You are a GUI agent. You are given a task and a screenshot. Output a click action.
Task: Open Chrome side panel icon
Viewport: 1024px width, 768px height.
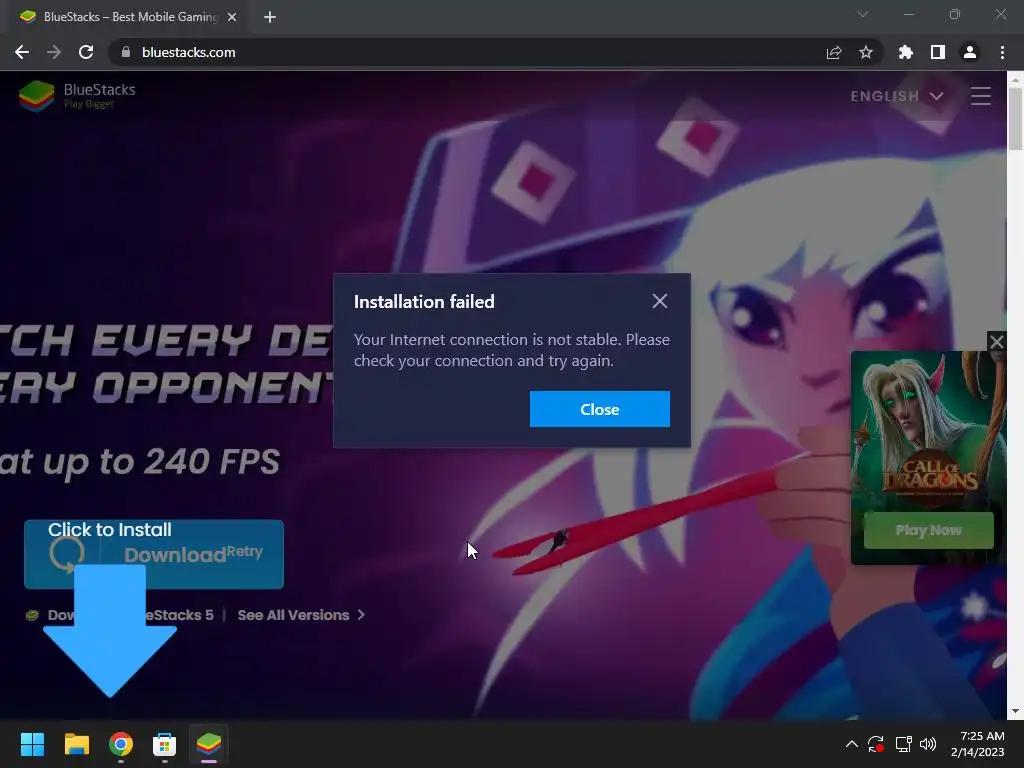pos(938,52)
